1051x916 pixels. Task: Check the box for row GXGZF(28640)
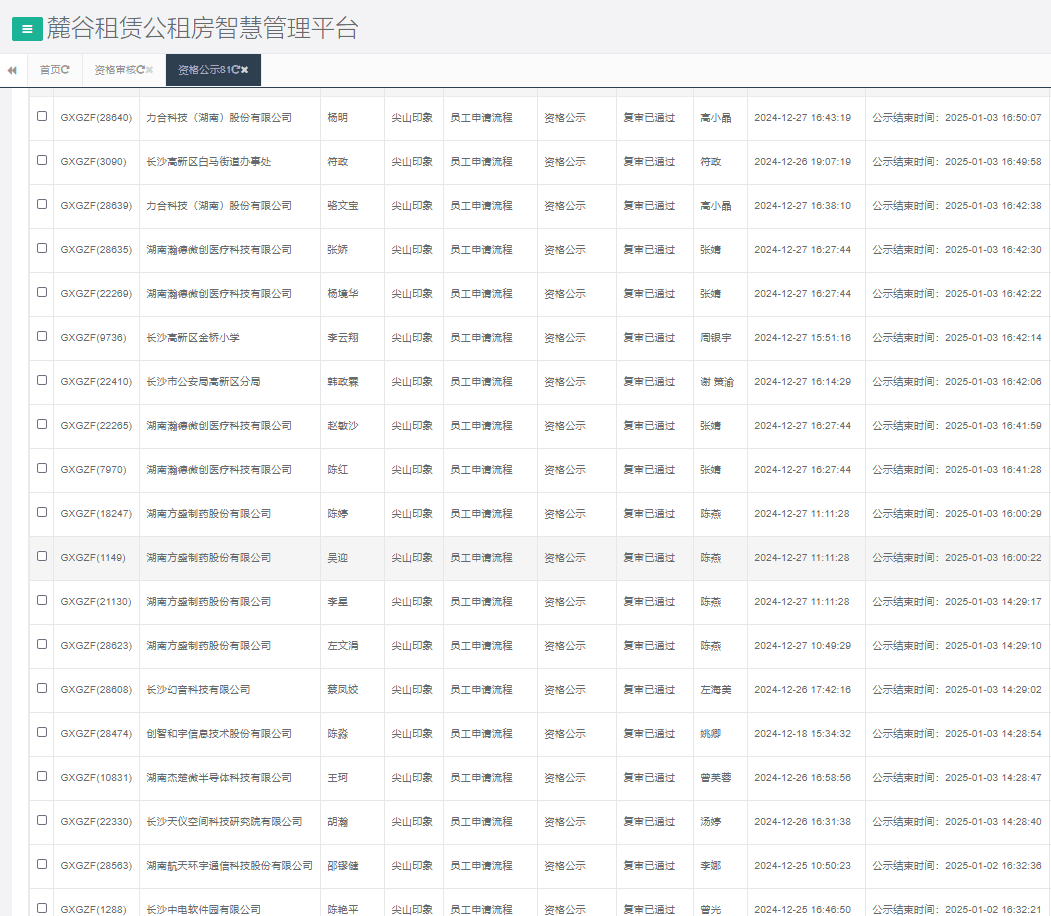[x=42, y=116]
